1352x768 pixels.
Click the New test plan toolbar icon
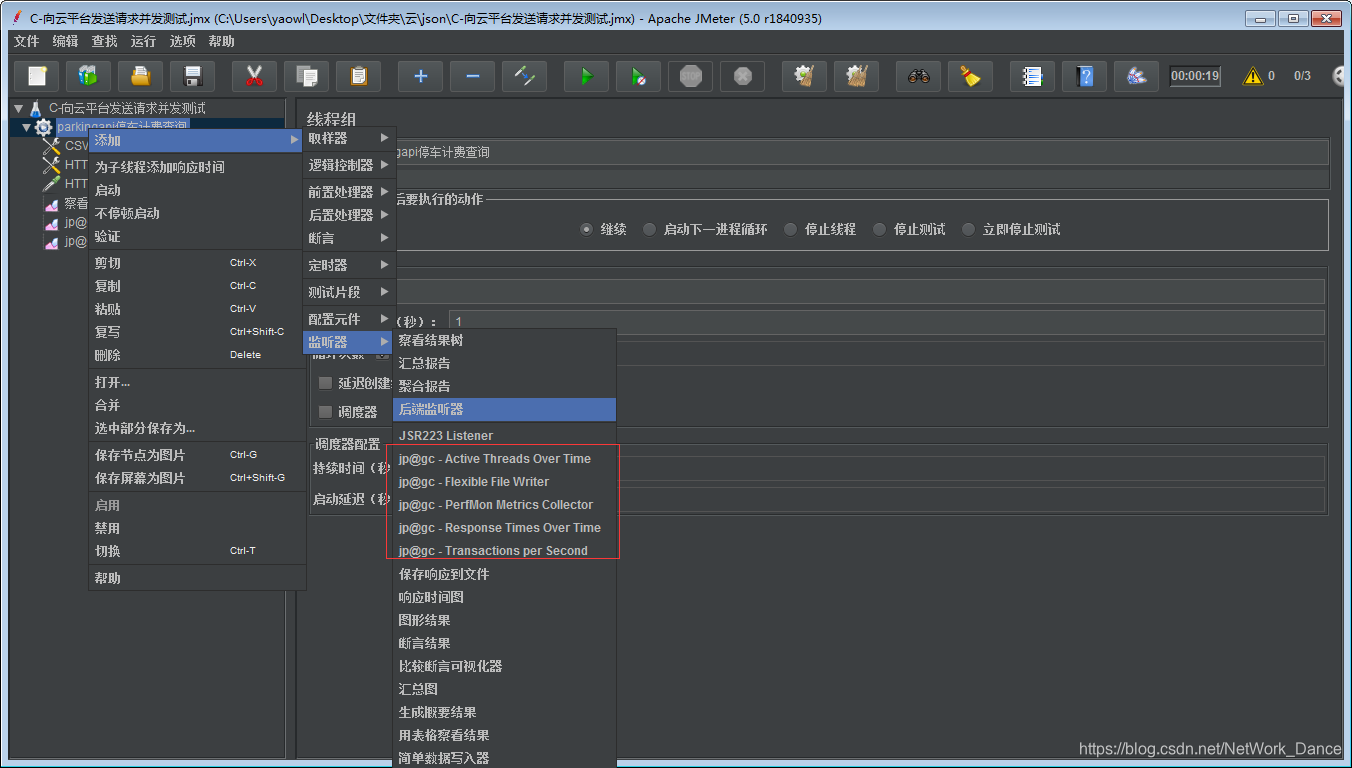[37, 76]
